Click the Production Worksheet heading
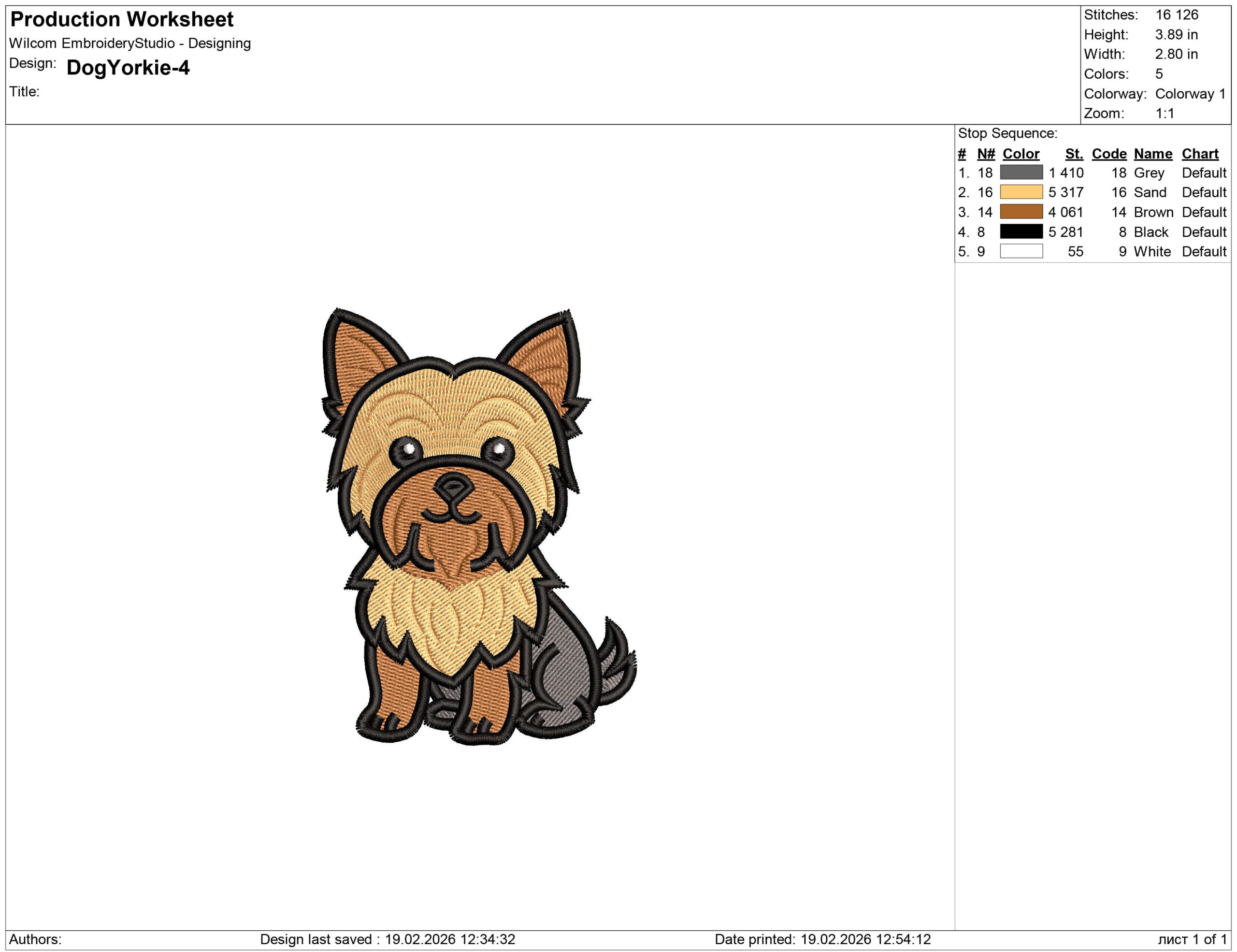Image resolution: width=1237 pixels, height=952 pixels. pyautogui.click(x=122, y=19)
